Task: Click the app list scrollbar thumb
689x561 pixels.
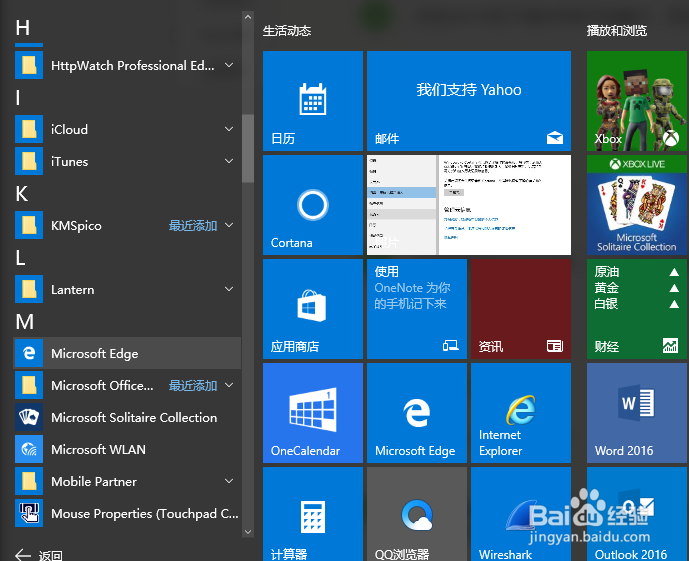Action: point(248,148)
